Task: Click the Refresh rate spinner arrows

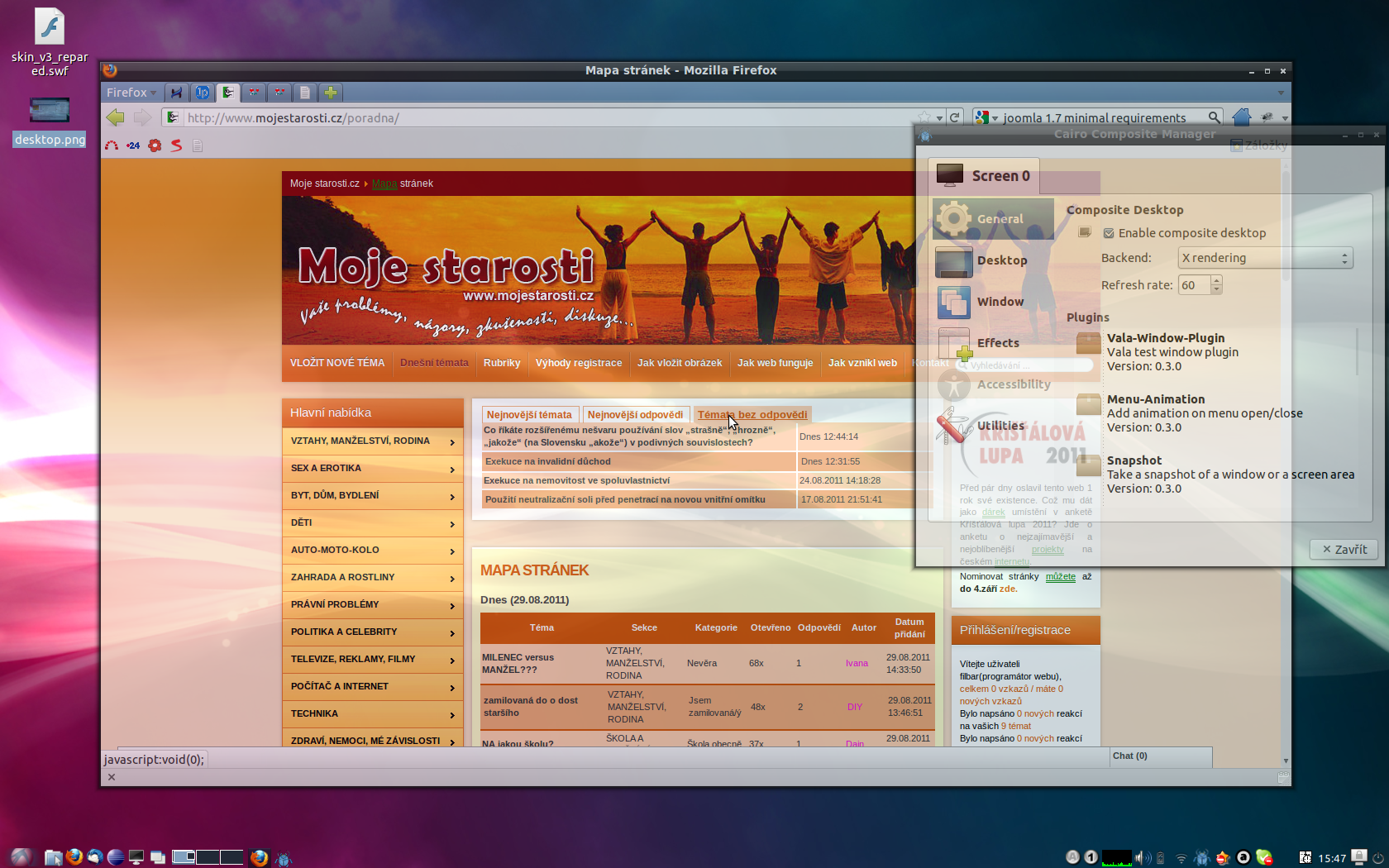Action: click(x=1216, y=285)
